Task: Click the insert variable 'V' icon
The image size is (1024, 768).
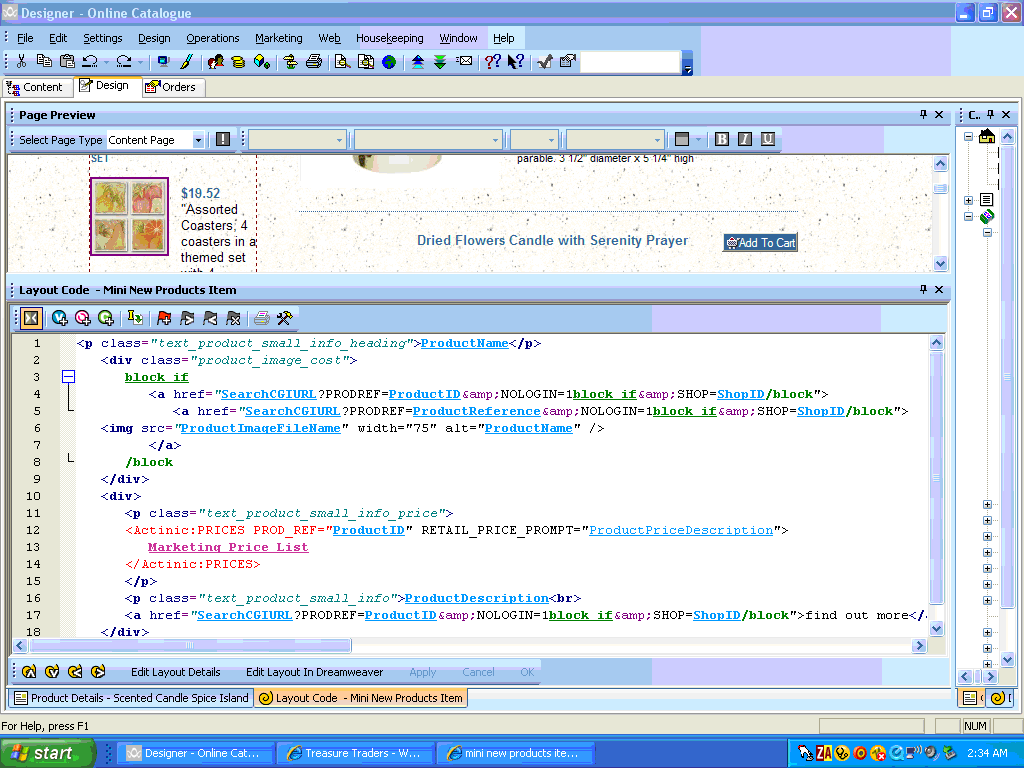Action: [x=60, y=318]
